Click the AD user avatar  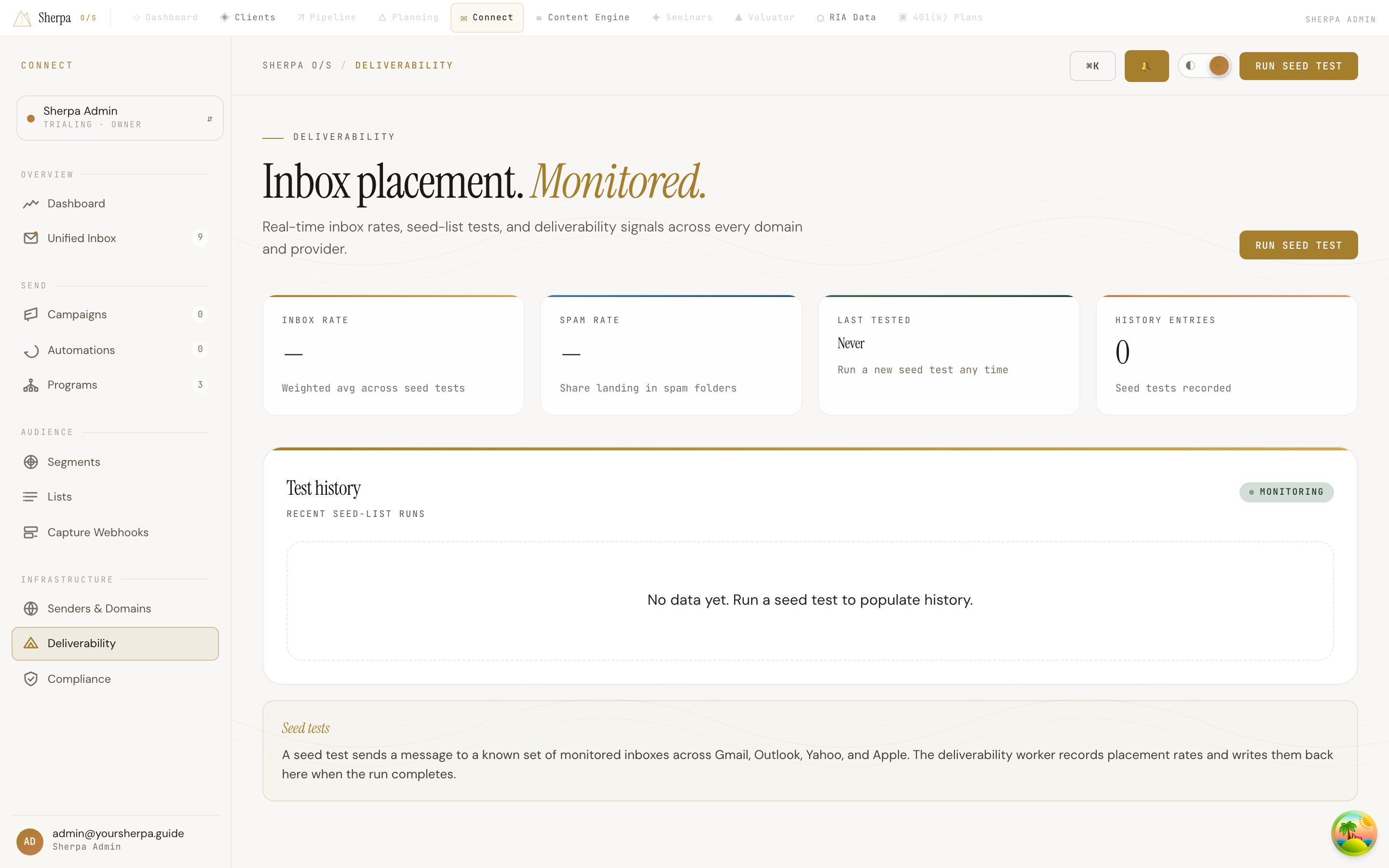30,841
